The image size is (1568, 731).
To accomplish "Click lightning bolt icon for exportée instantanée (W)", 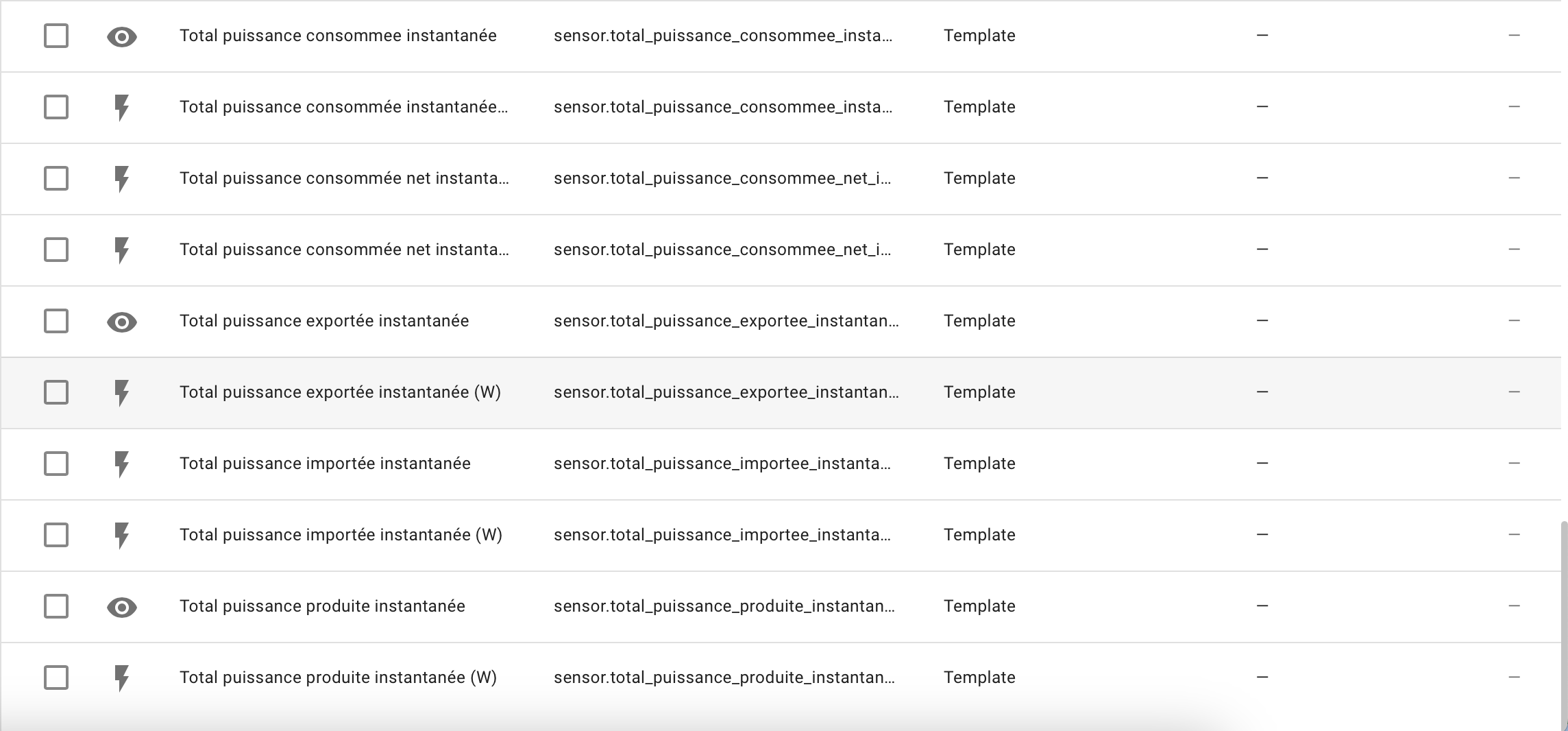I will click(x=122, y=393).
